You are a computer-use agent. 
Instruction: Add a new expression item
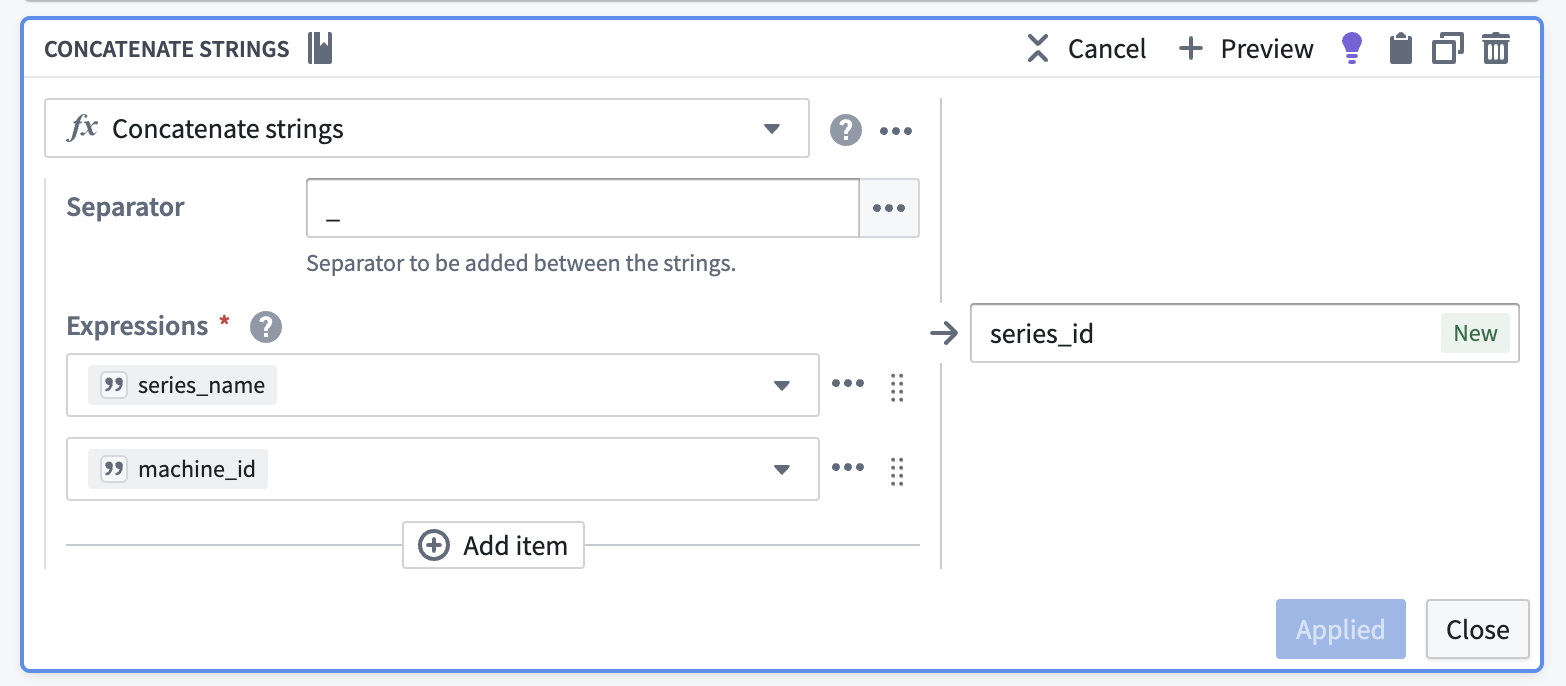tap(493, 545)
